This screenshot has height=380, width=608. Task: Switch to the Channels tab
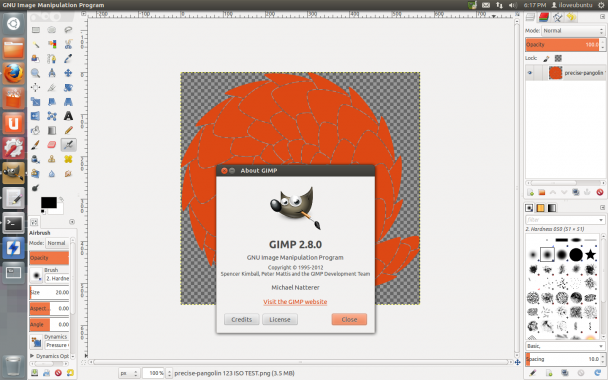pos(544,17)
